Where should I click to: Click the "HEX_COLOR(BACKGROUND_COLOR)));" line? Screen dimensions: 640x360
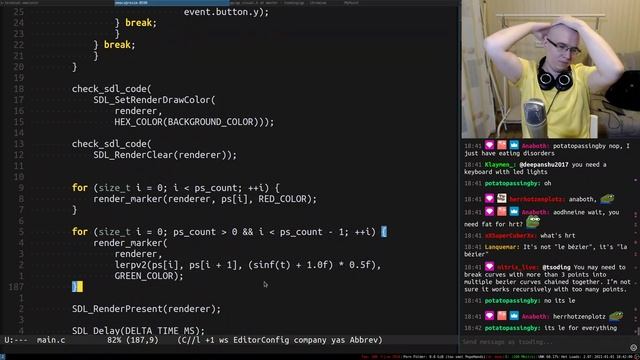pos(194,122)
